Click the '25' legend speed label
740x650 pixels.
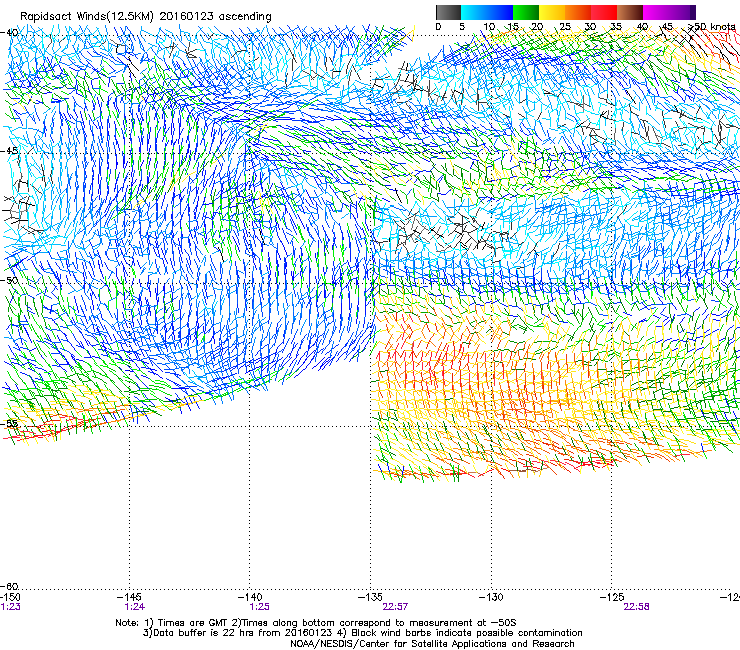[x=565, y=27]
